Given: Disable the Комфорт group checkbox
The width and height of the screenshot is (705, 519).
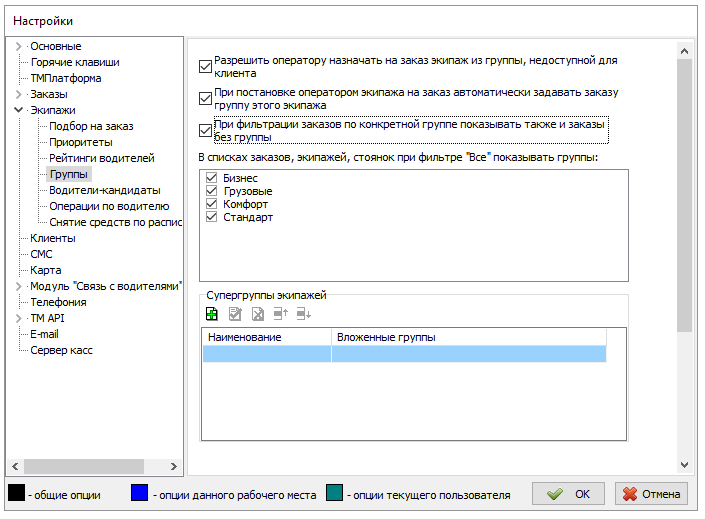Looking at the screenshot, I should [211, 204].
